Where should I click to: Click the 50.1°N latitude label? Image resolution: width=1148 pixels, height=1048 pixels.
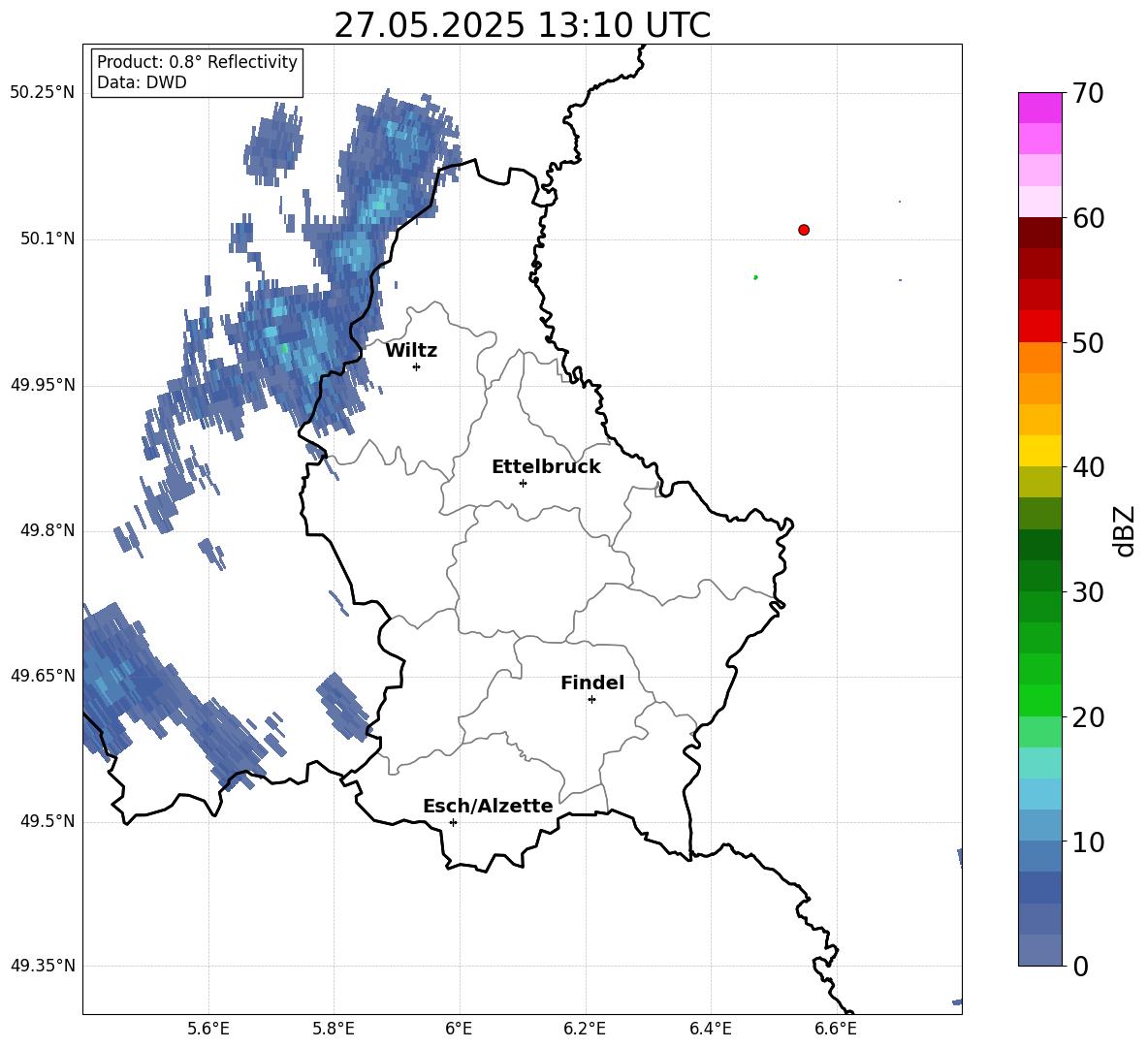tap(48, 239)
